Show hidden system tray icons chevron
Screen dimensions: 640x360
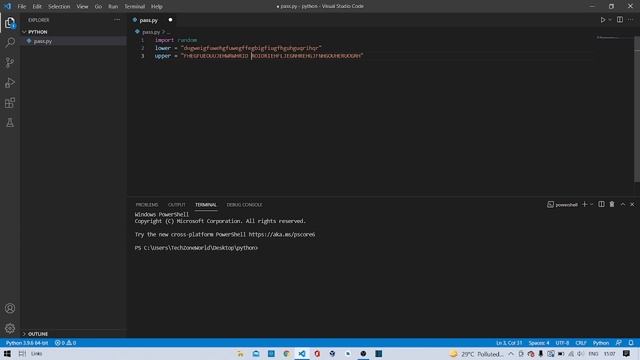point(511,354)
